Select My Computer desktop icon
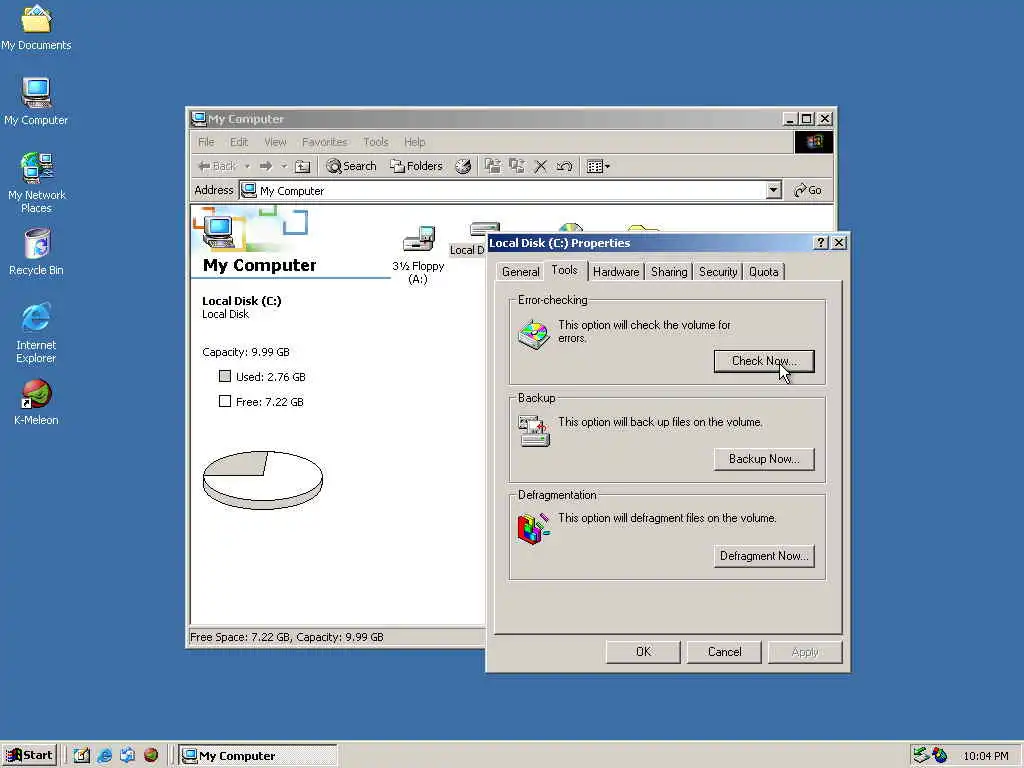This screenshot has width=1024, height=768. coord(36,101)
